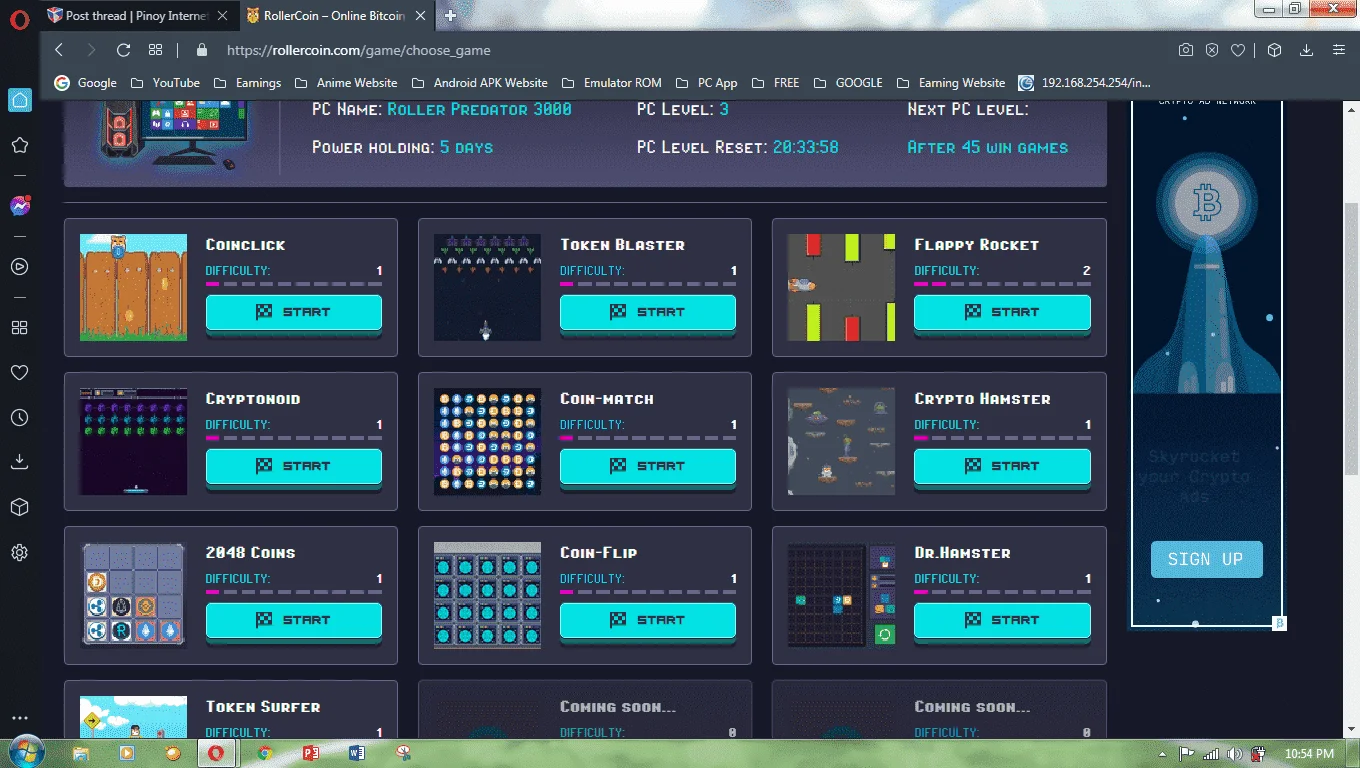Expand the Earning Website bookmarks folder
The image size is (1360, 768).
click(950, 83)
